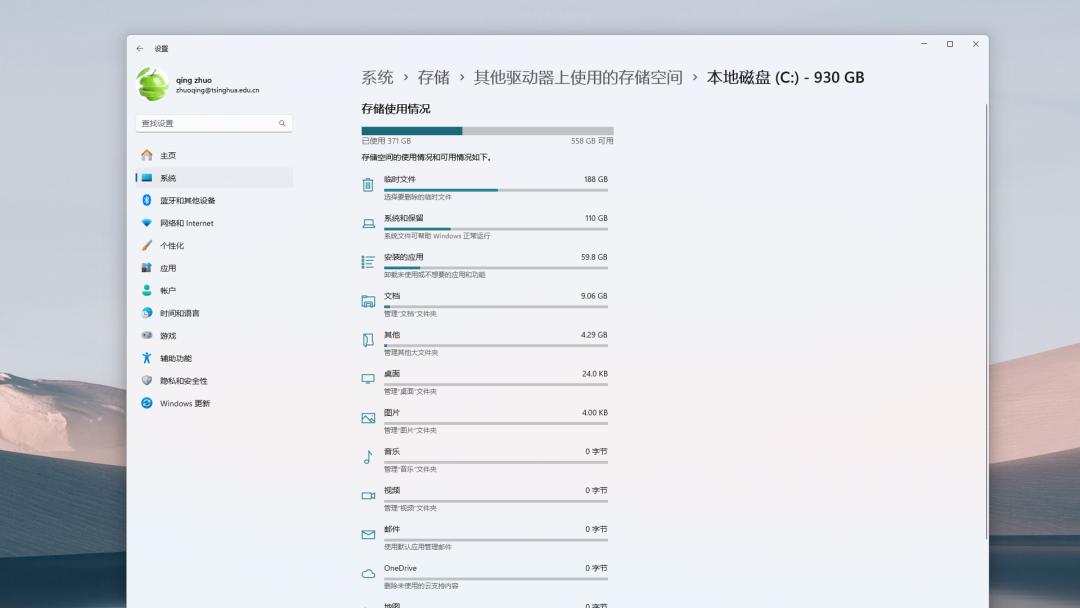Click the back arrow in Settings title bar
This screenshot has width=1080, height=608.
click(140, 49)
